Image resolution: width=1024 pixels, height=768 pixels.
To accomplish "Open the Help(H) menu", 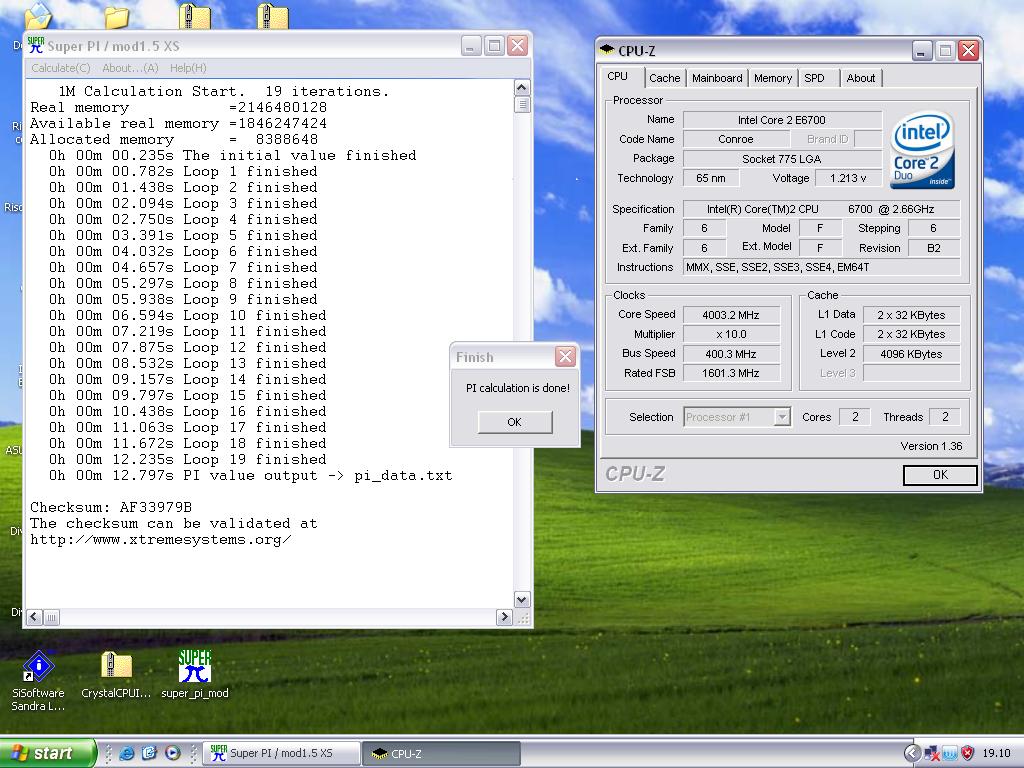I will tap(188, 68).
